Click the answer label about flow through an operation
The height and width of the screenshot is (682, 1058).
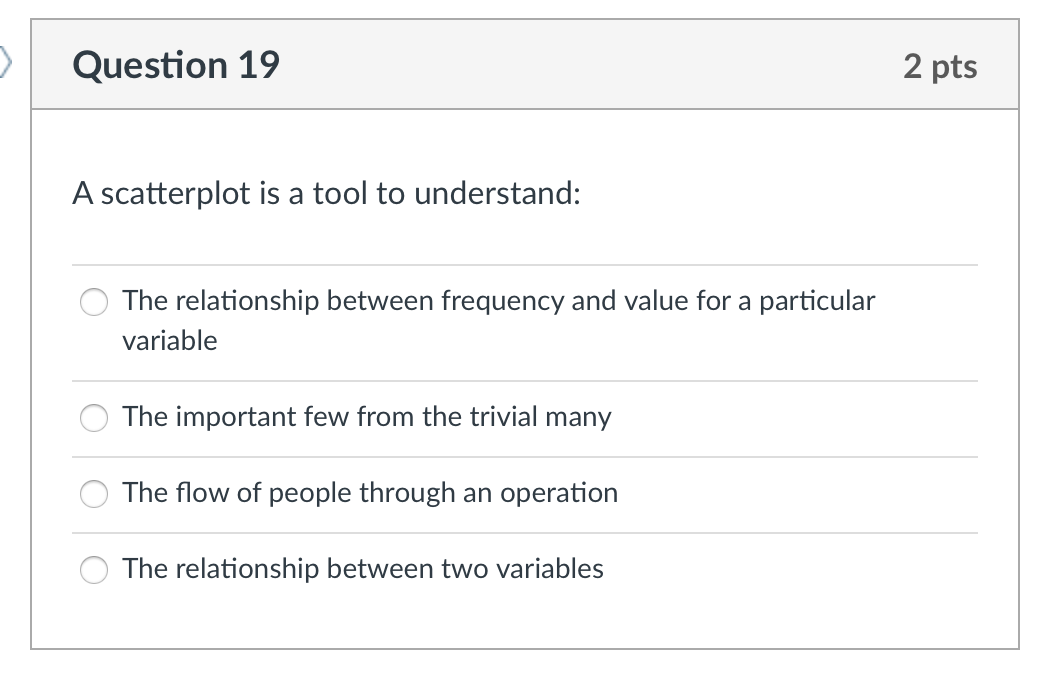(x=370, y=493)
